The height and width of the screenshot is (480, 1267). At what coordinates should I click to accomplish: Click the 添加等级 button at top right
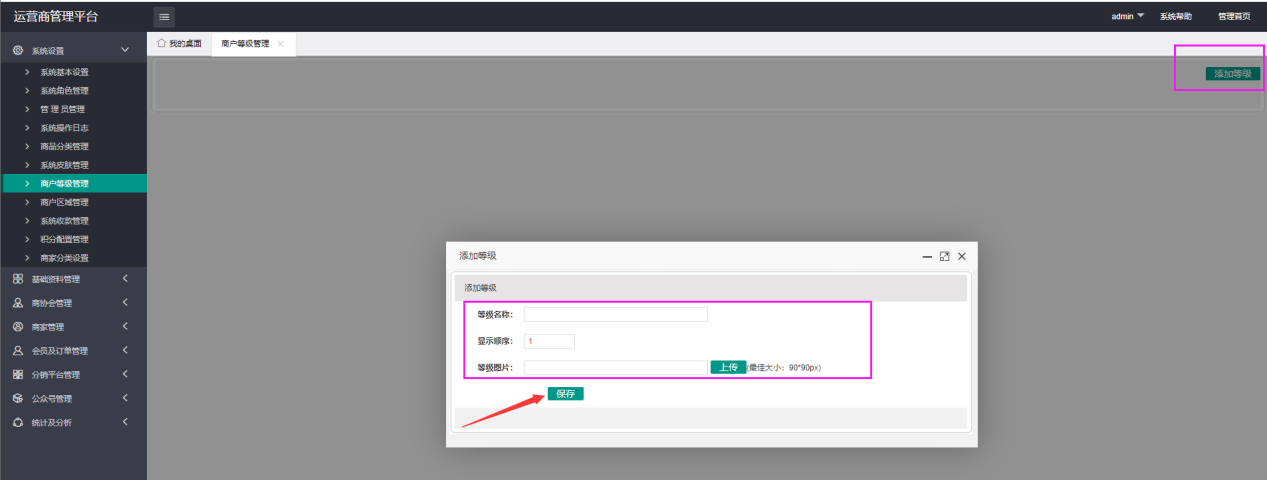tap(1232, 74)
